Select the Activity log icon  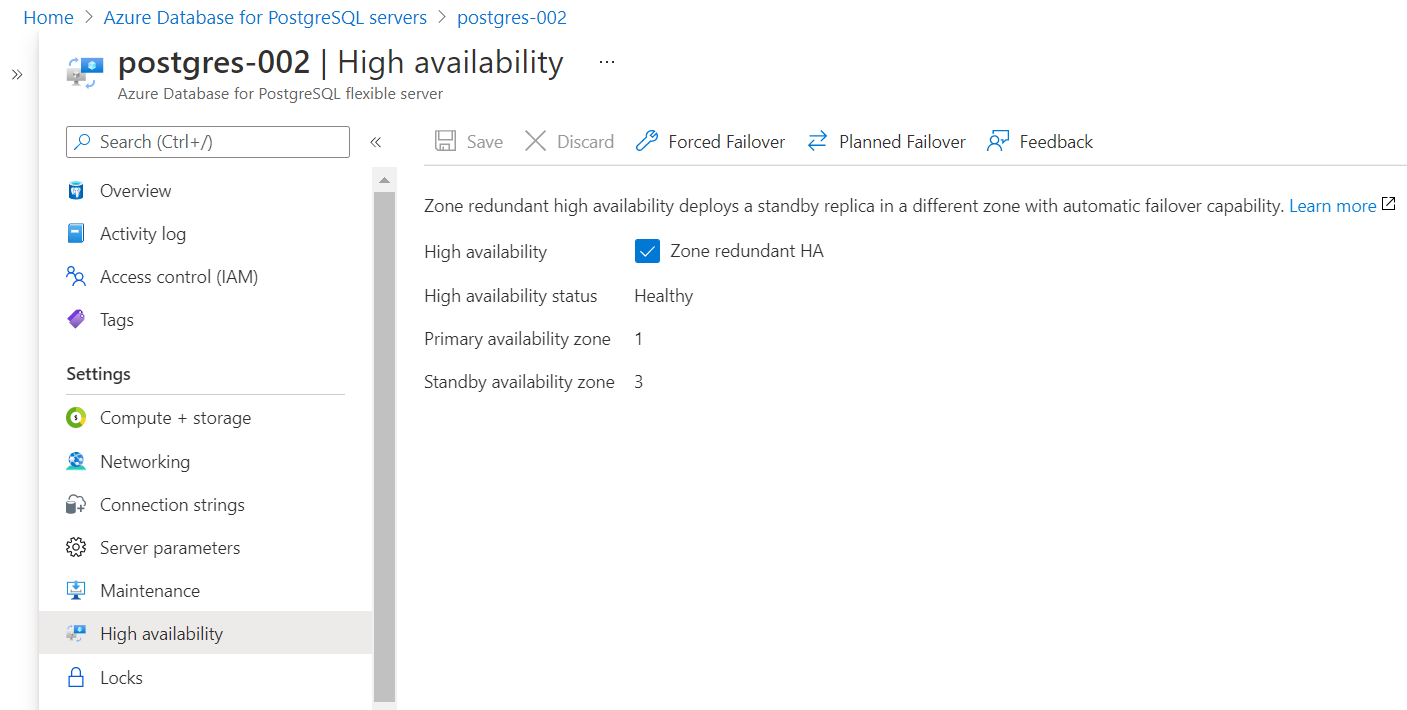coord(75,233)
